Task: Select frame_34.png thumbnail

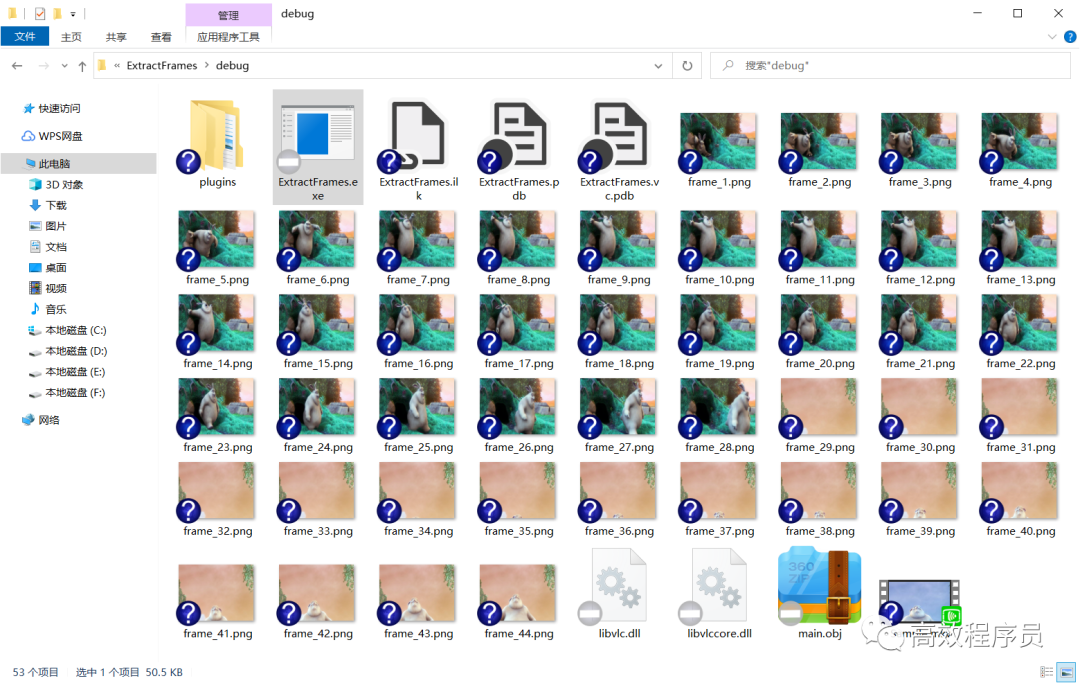Action: (x=417, y=491)
